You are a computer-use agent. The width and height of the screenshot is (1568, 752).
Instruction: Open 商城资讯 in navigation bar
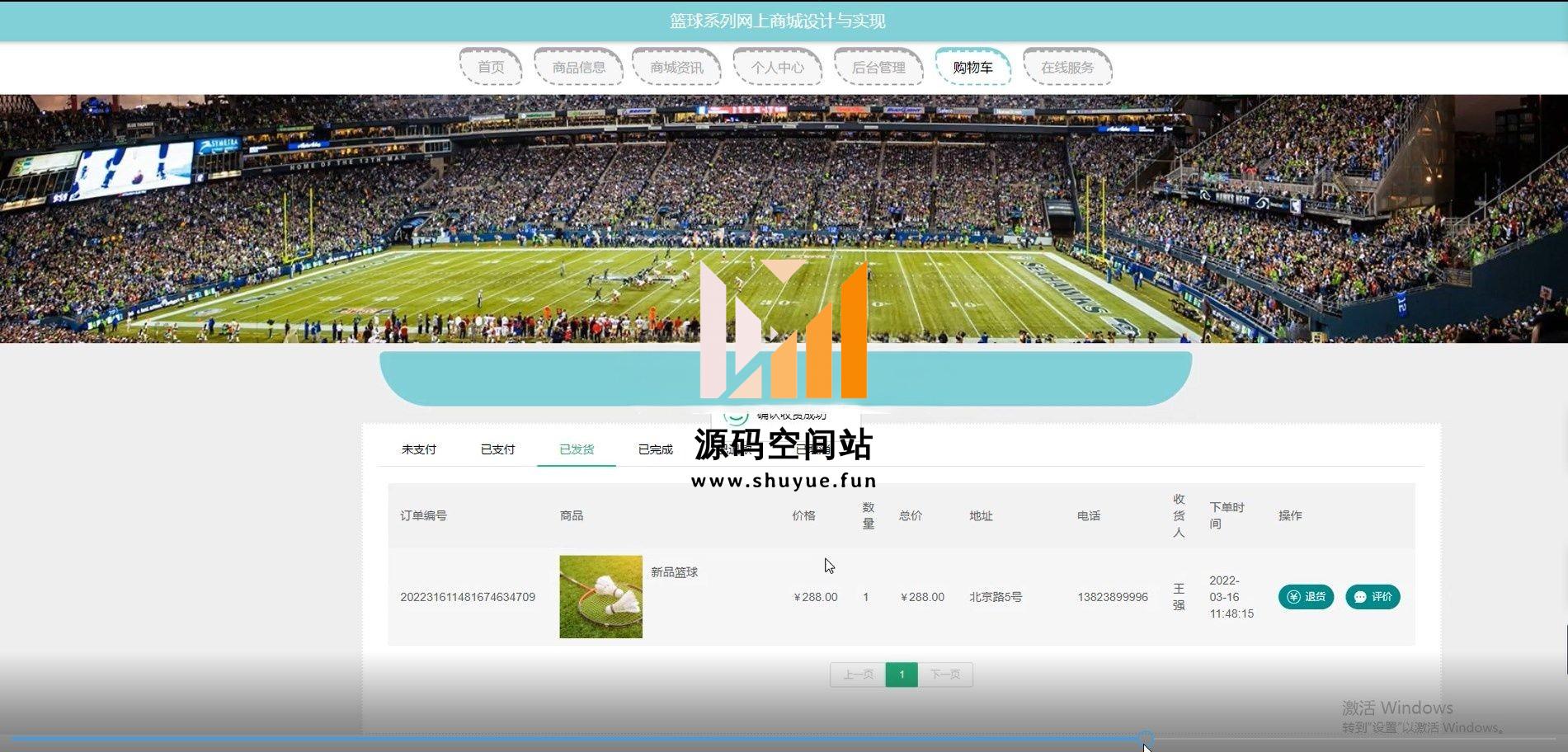click(676, 67)
